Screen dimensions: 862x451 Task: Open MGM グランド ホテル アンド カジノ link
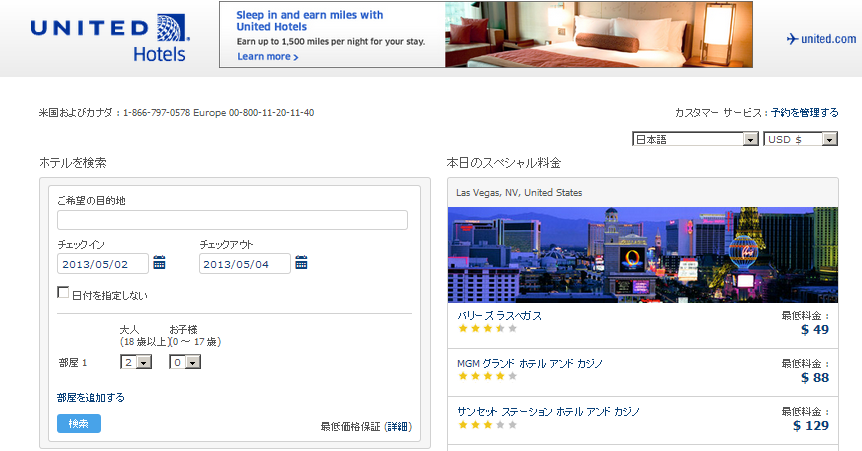(530, 364)
